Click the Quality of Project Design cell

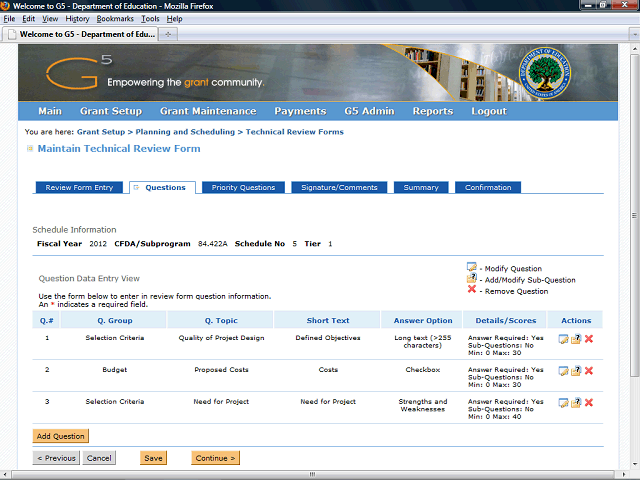pyautogui.click(x=221, y=338)
